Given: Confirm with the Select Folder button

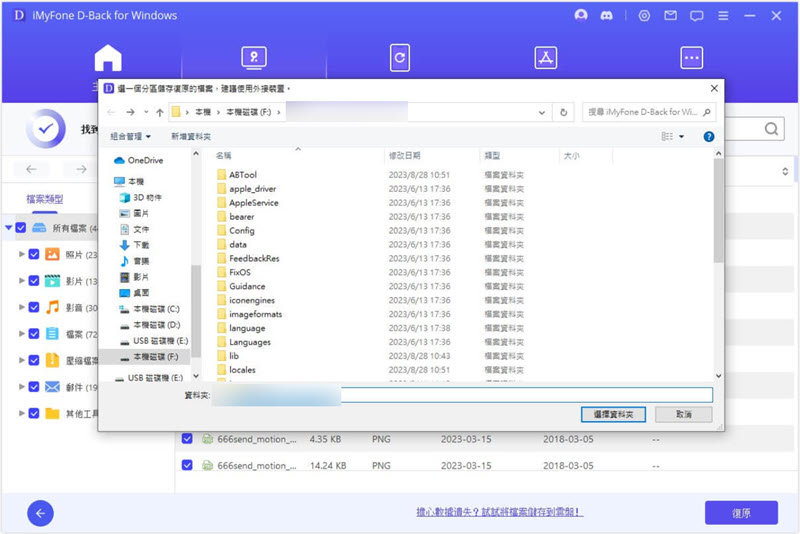Looking at the screenshot, I should click(x=613, y=415).
